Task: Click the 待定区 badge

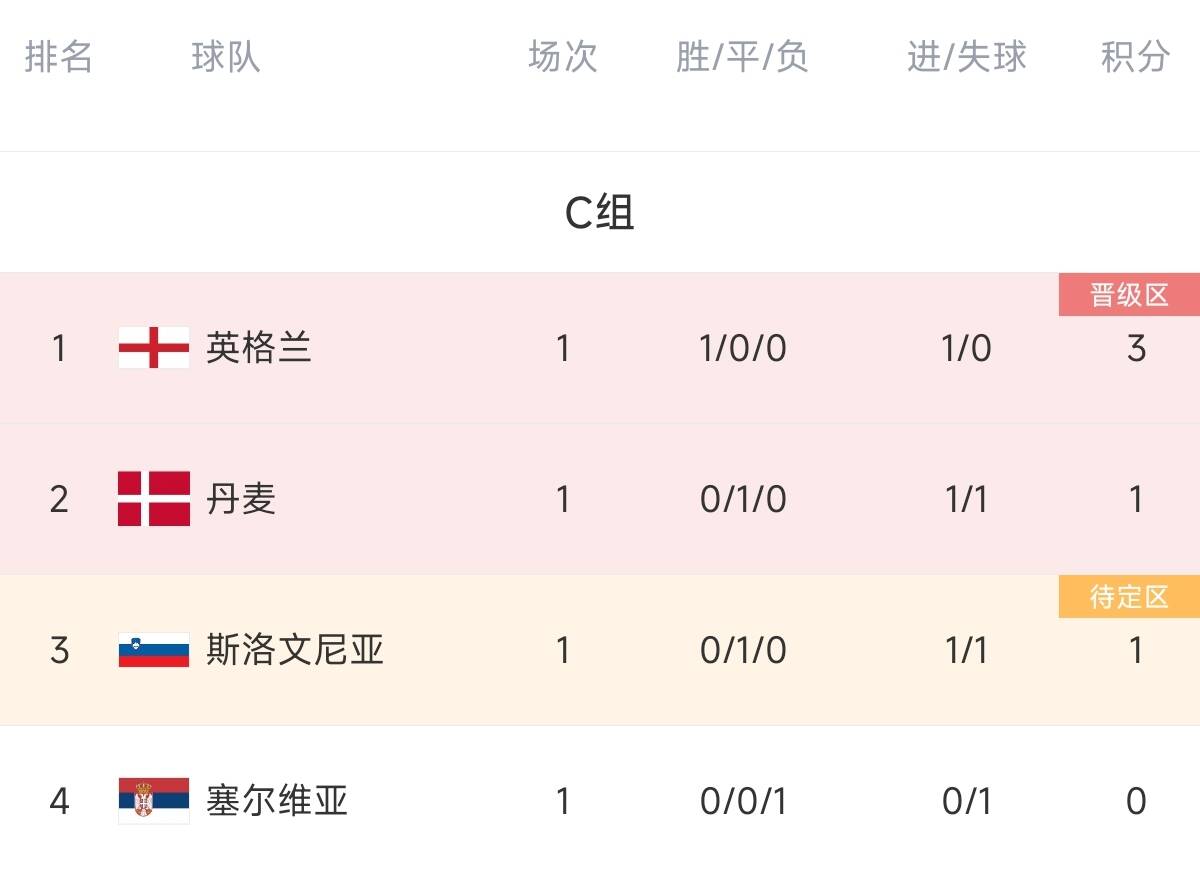Action: pyautogui.click(x=1129, y=597)
